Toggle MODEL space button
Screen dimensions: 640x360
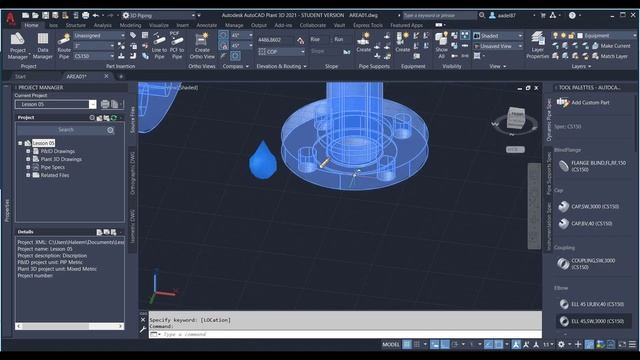pyautogui.click(x=391, y=344)
